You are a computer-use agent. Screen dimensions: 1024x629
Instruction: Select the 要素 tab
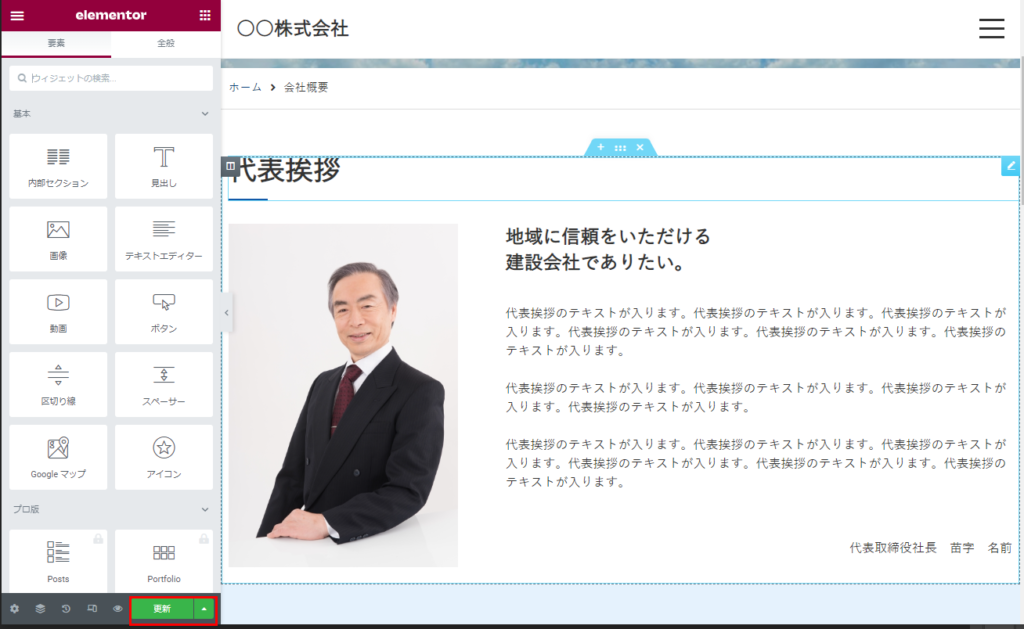[56, 43]
